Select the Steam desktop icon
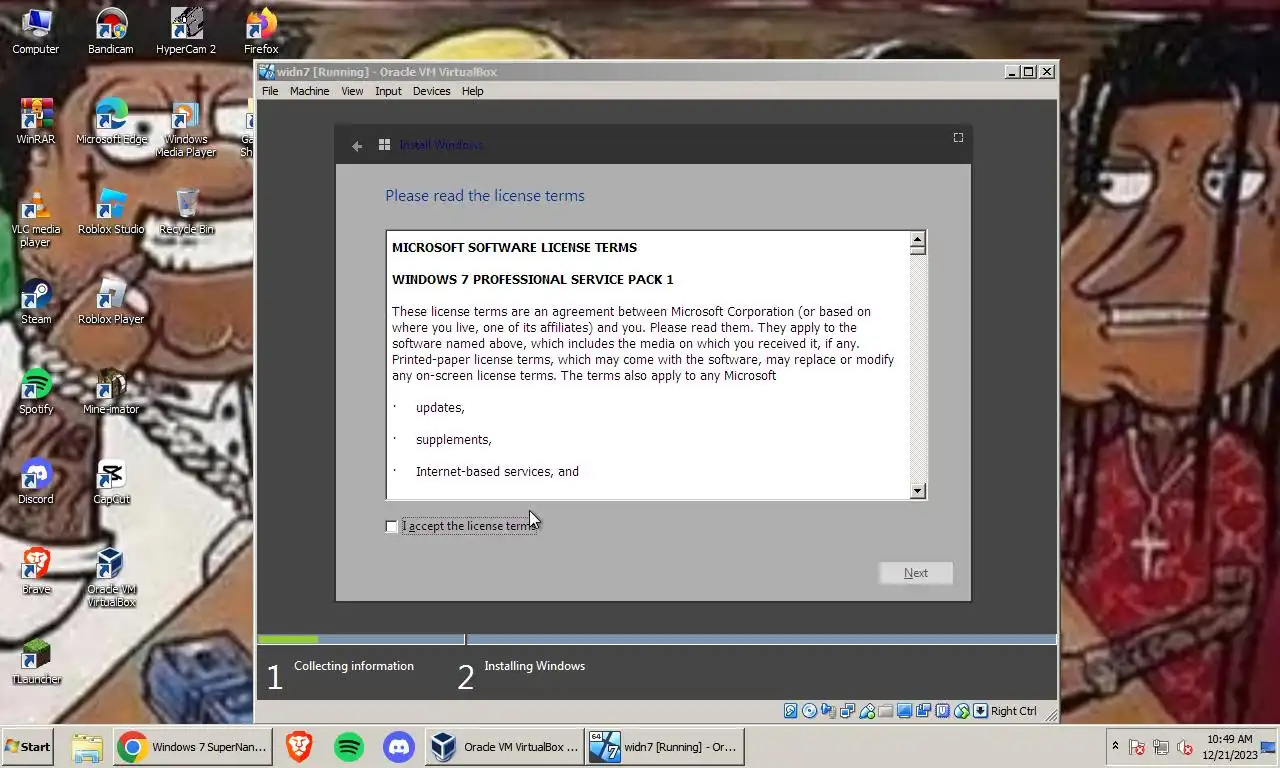Screen dimensions: 1280x768 [35, 301]
